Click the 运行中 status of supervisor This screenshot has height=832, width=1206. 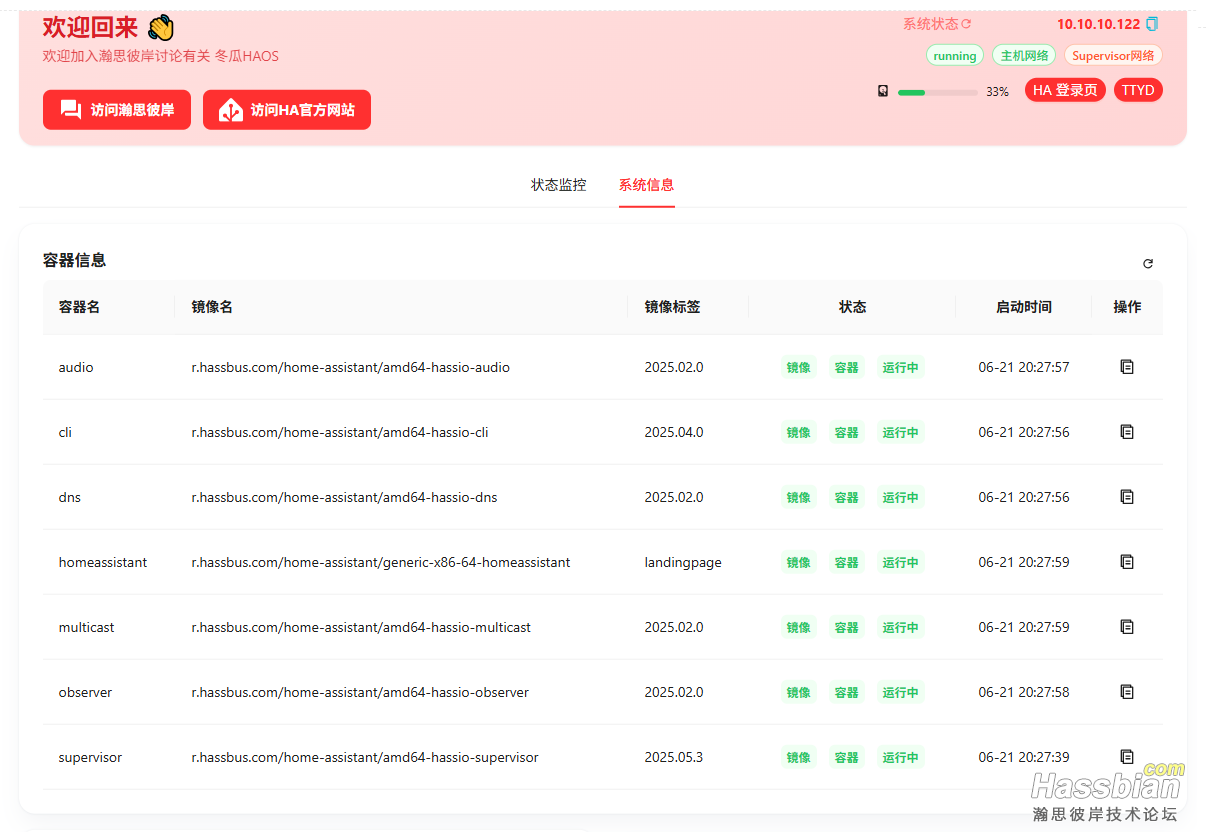[901, 757]
